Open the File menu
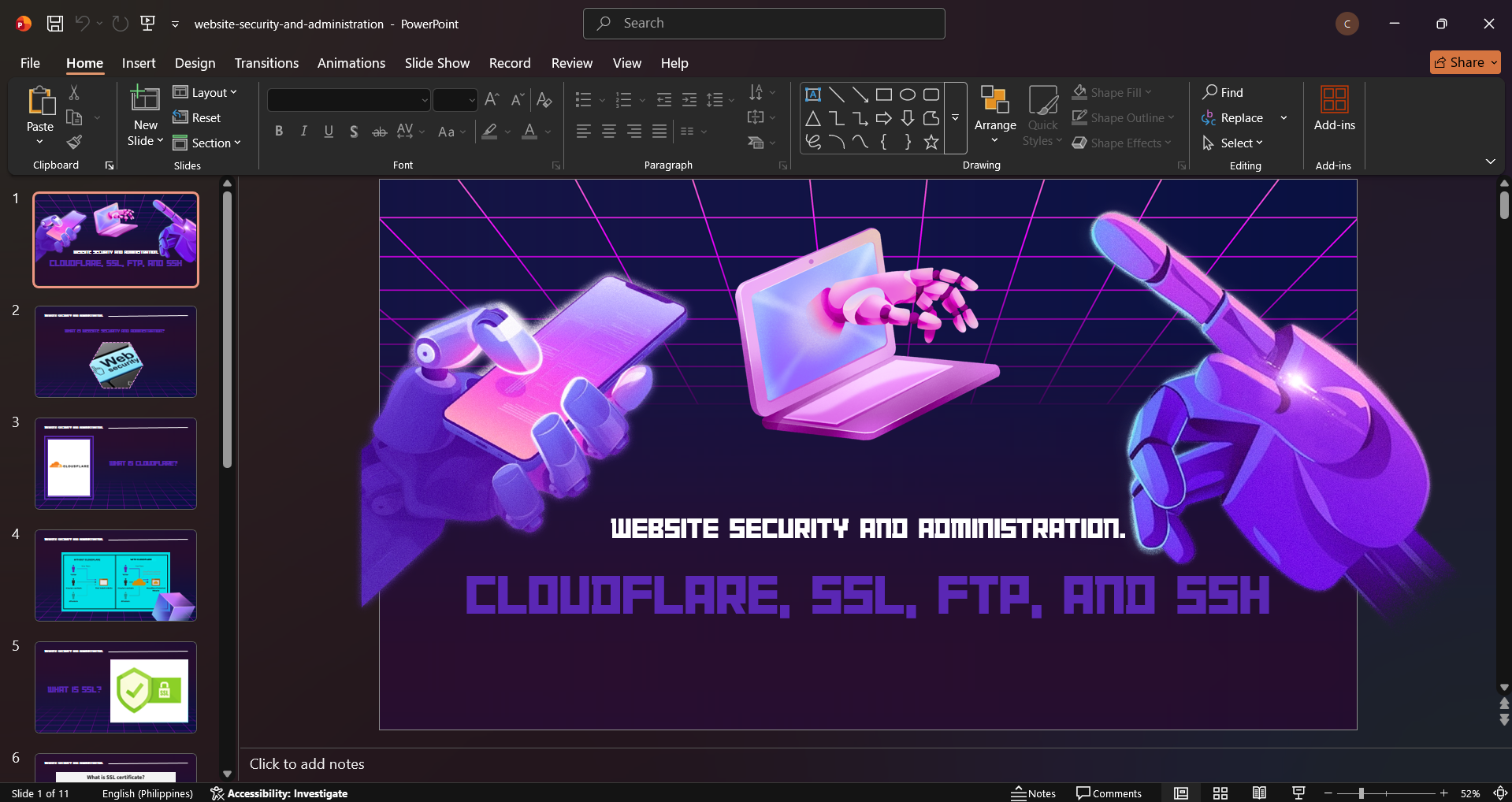 coord(30,63)
